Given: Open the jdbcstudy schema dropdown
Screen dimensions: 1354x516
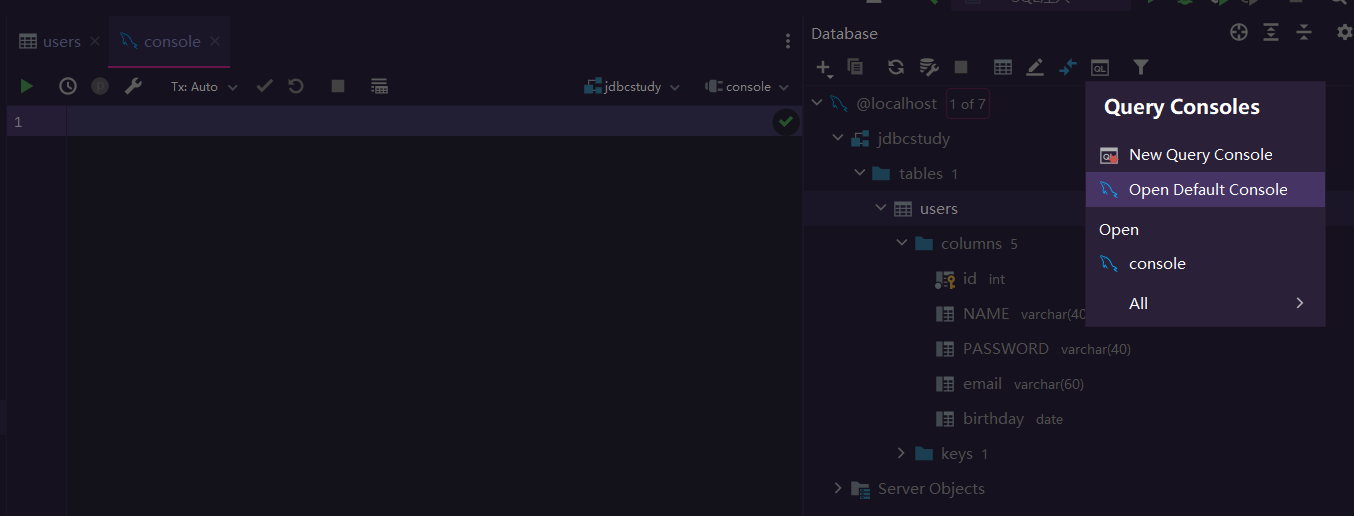Looking at the screenshot, I should click(x=632, y=87).
